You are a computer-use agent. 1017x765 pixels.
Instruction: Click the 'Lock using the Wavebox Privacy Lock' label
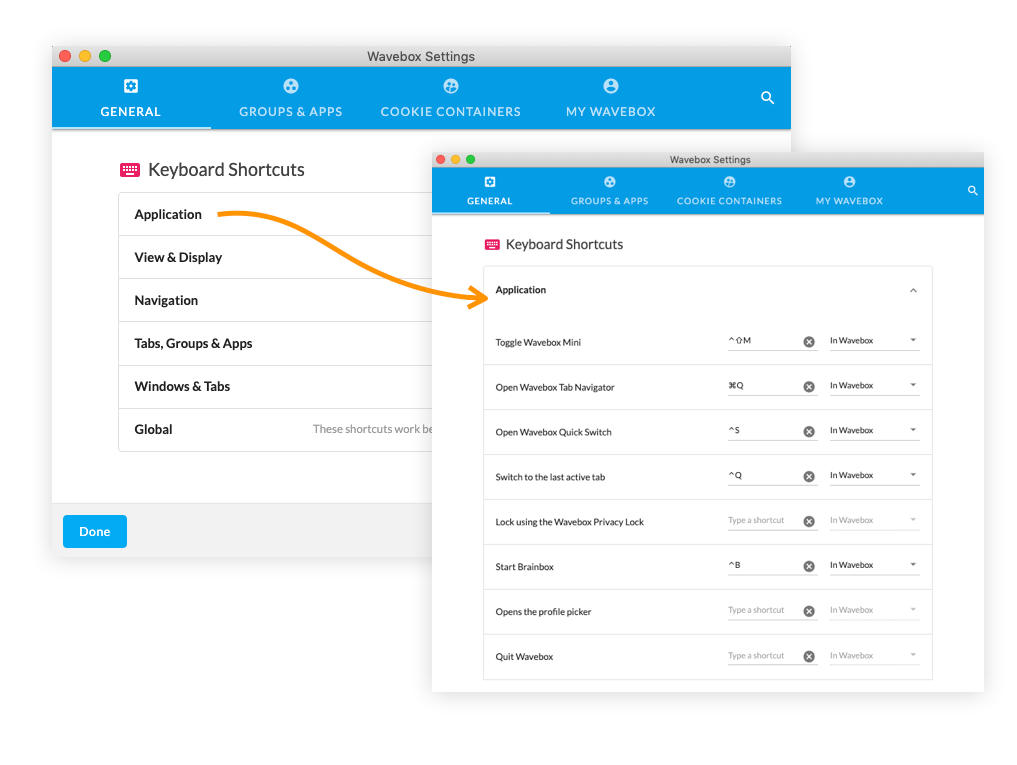(x=569, y=522)
